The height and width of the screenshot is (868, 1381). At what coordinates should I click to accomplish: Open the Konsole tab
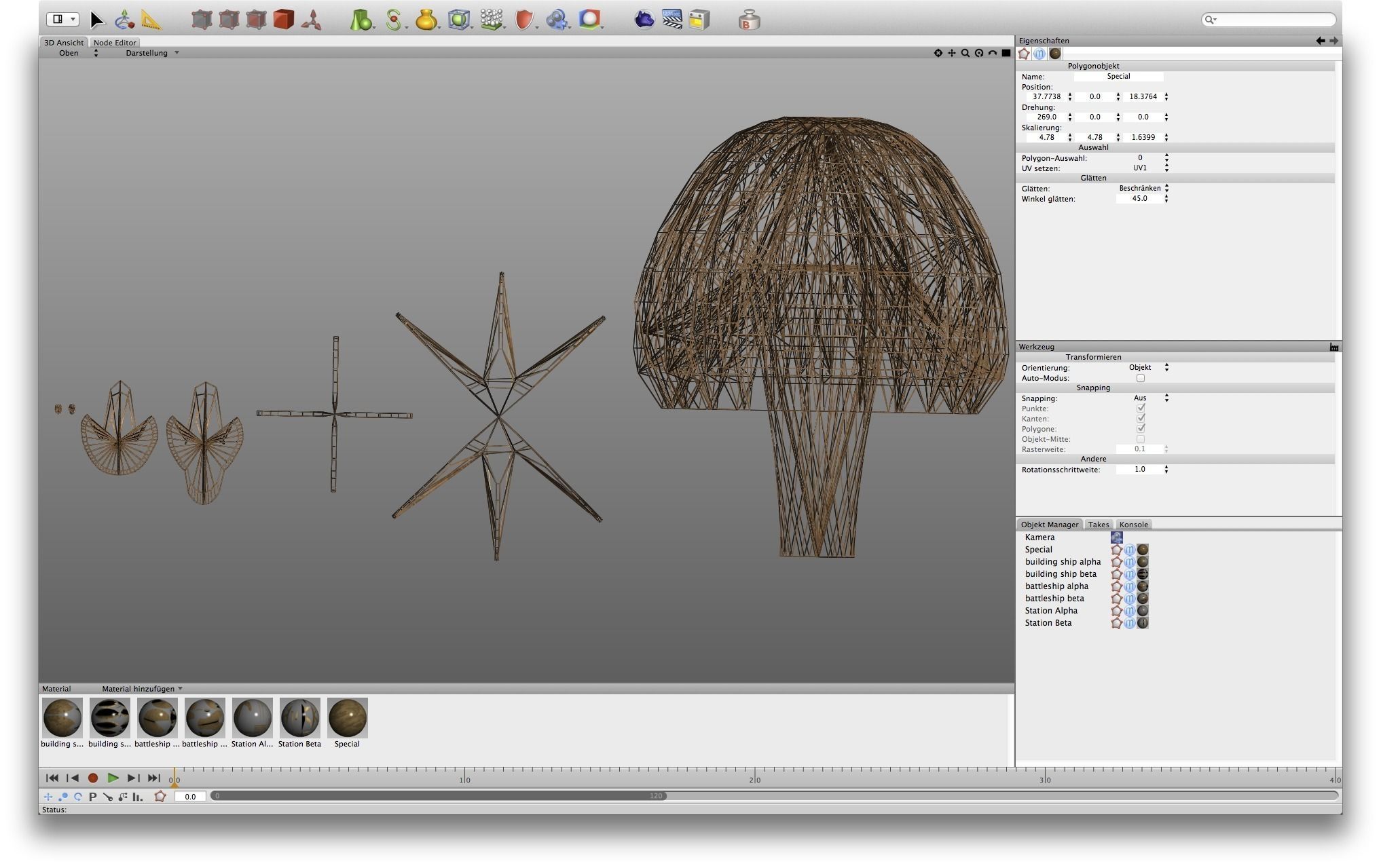click(x=1133, y=525)
